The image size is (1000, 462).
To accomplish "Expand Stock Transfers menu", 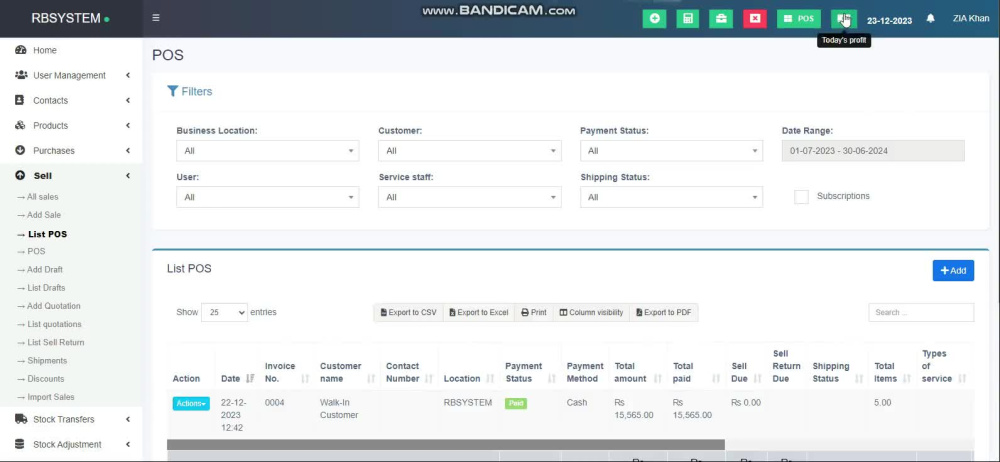I will [x=71, y=419].
